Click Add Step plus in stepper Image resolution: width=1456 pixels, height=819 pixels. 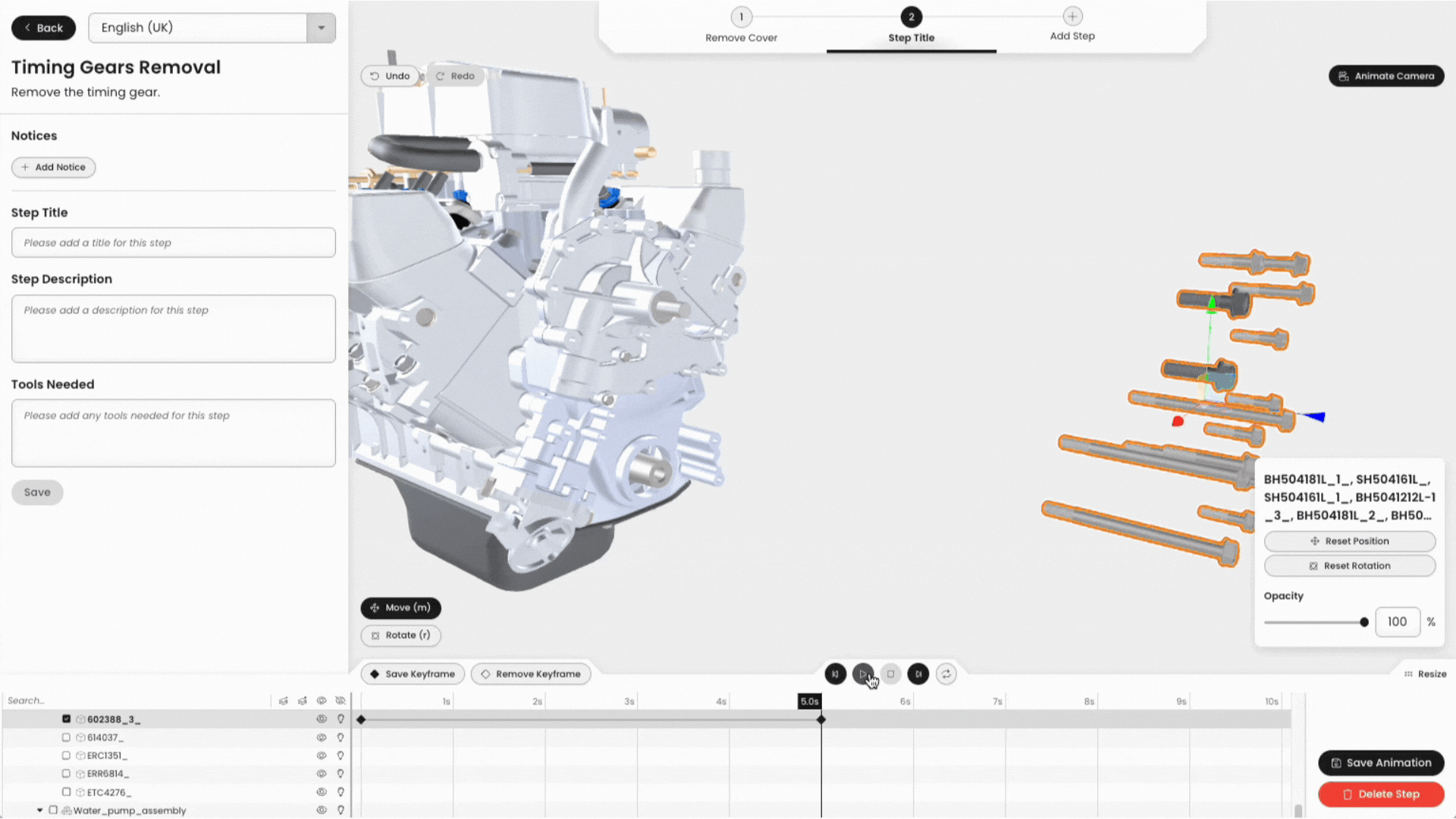pos(1072,17)
